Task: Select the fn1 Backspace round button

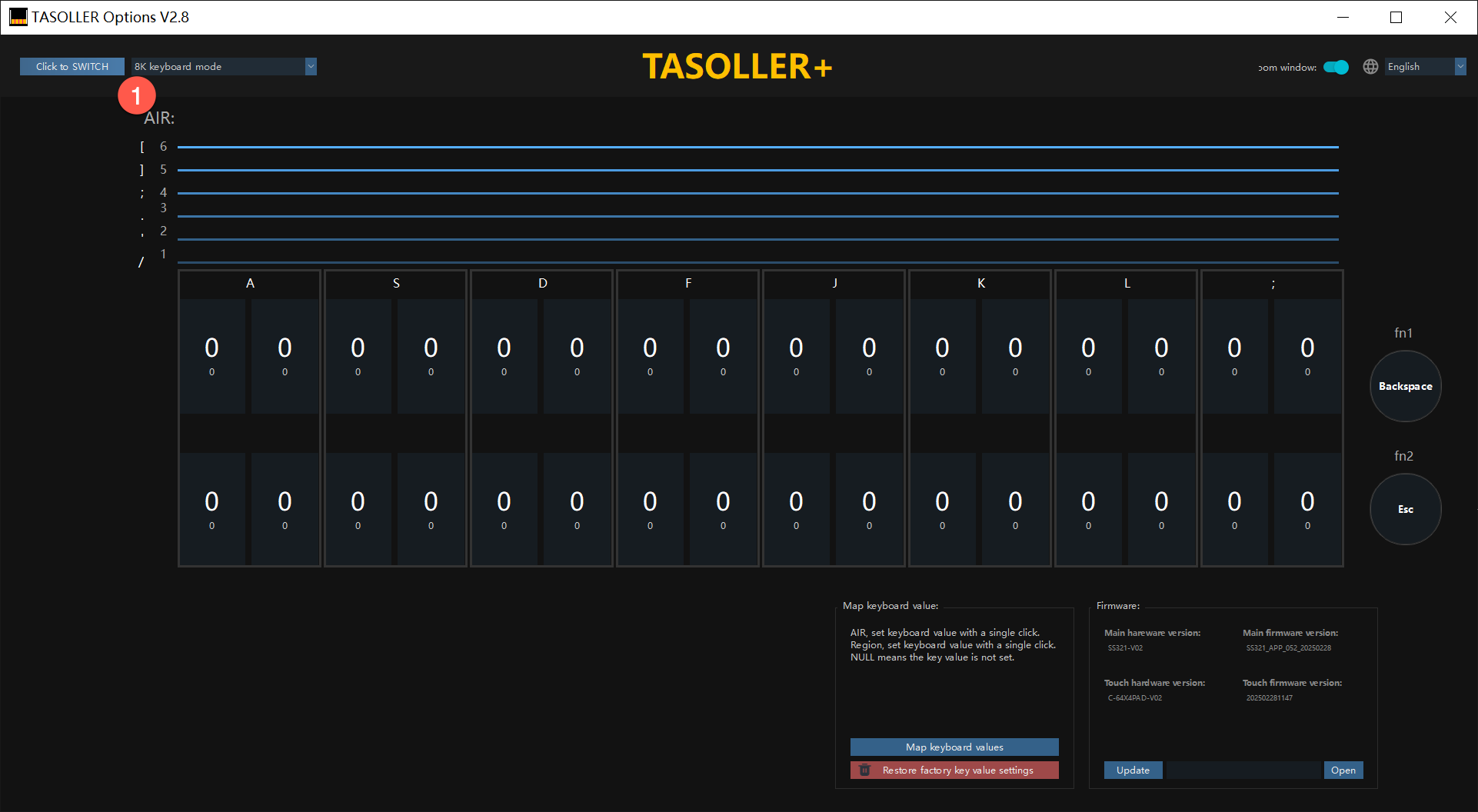Action: (x=1406, y=386)
